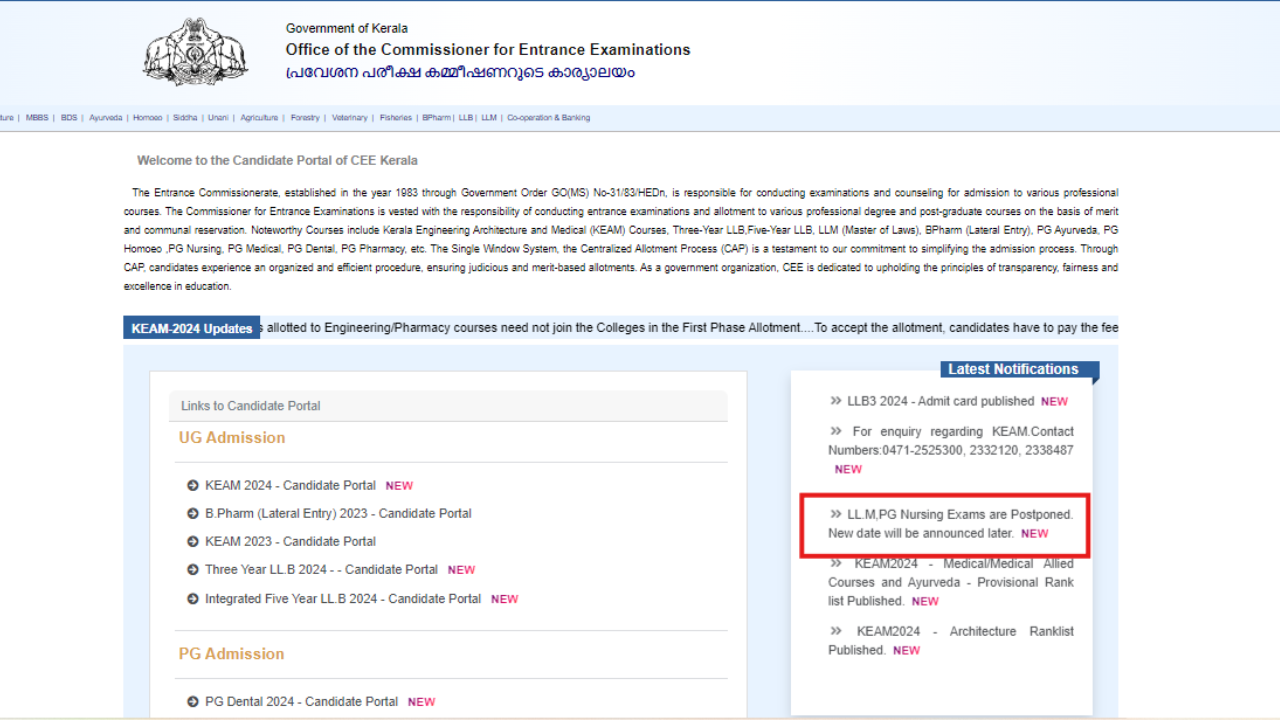Image resolution: width=1280 pixels, height=720 pixels.
Task: Click the PG Admission section heading
Action: 232,653
